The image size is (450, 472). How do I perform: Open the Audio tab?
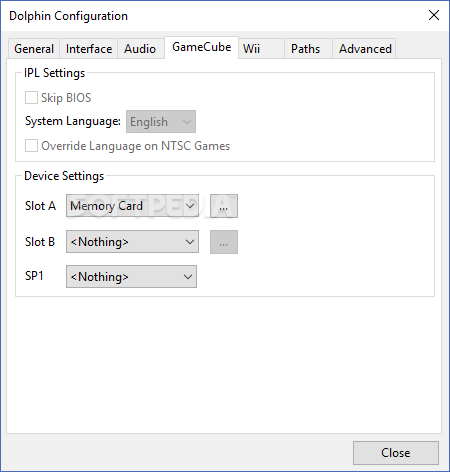pyautogui.click(x=140, y=49)
